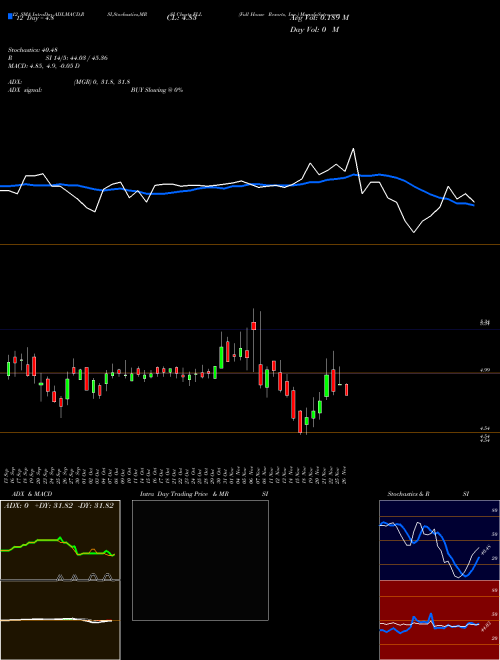Select the '12 Day' moving average label

click(x=35, y=18)
